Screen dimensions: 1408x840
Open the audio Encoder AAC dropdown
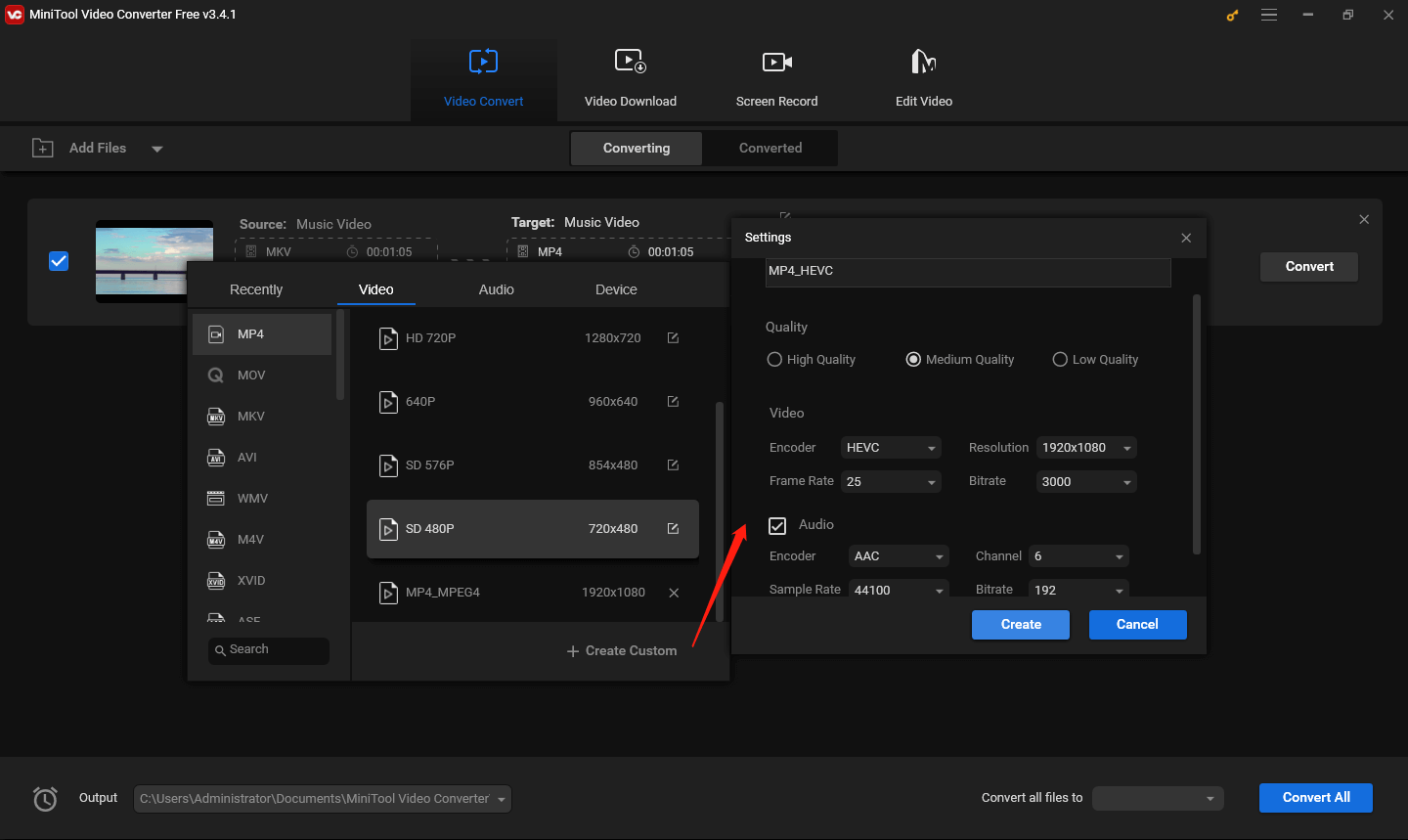tap(899, 556)
